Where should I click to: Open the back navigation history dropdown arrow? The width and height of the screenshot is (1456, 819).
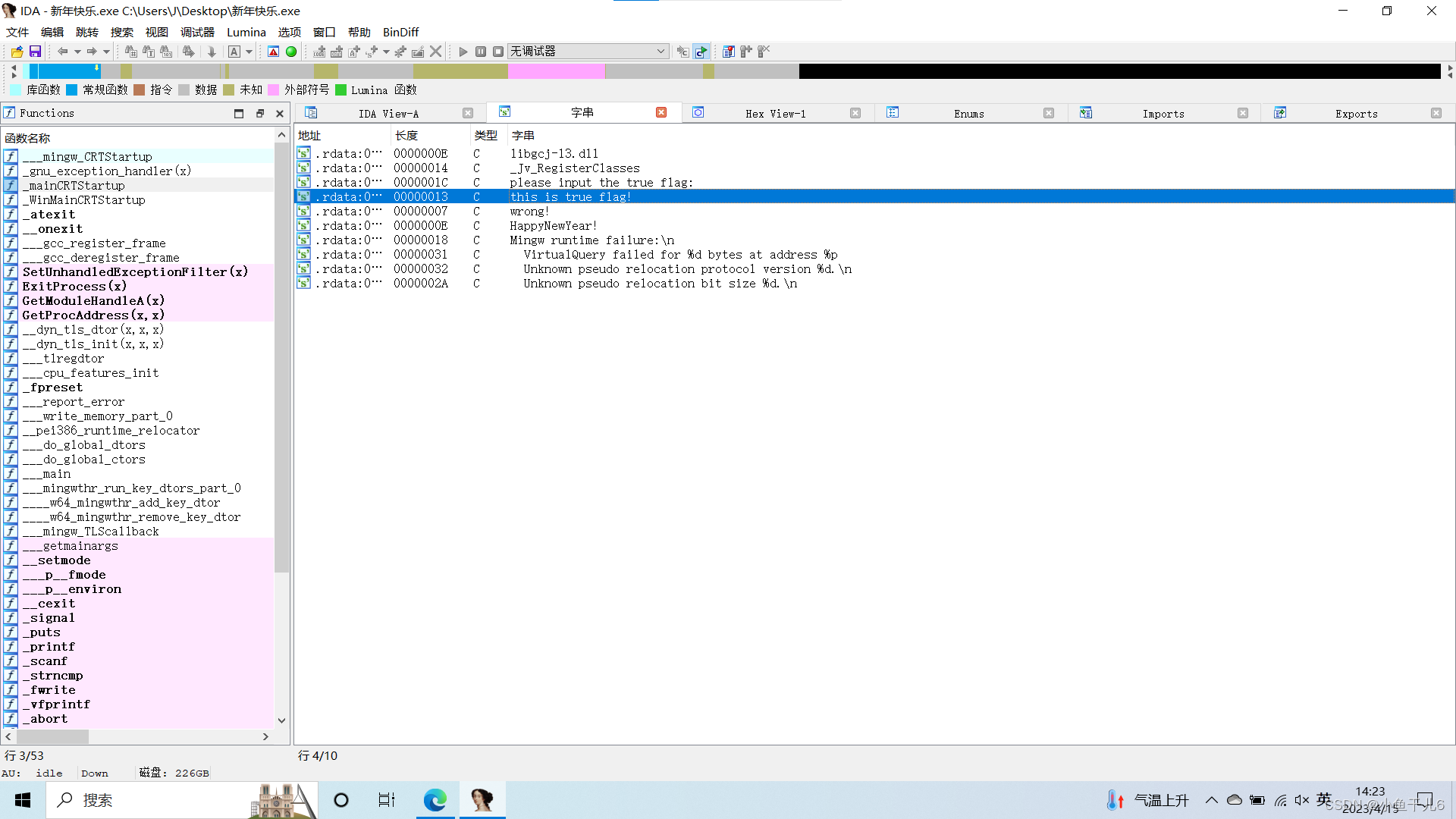pyautogui.click(x=77, y=51)
